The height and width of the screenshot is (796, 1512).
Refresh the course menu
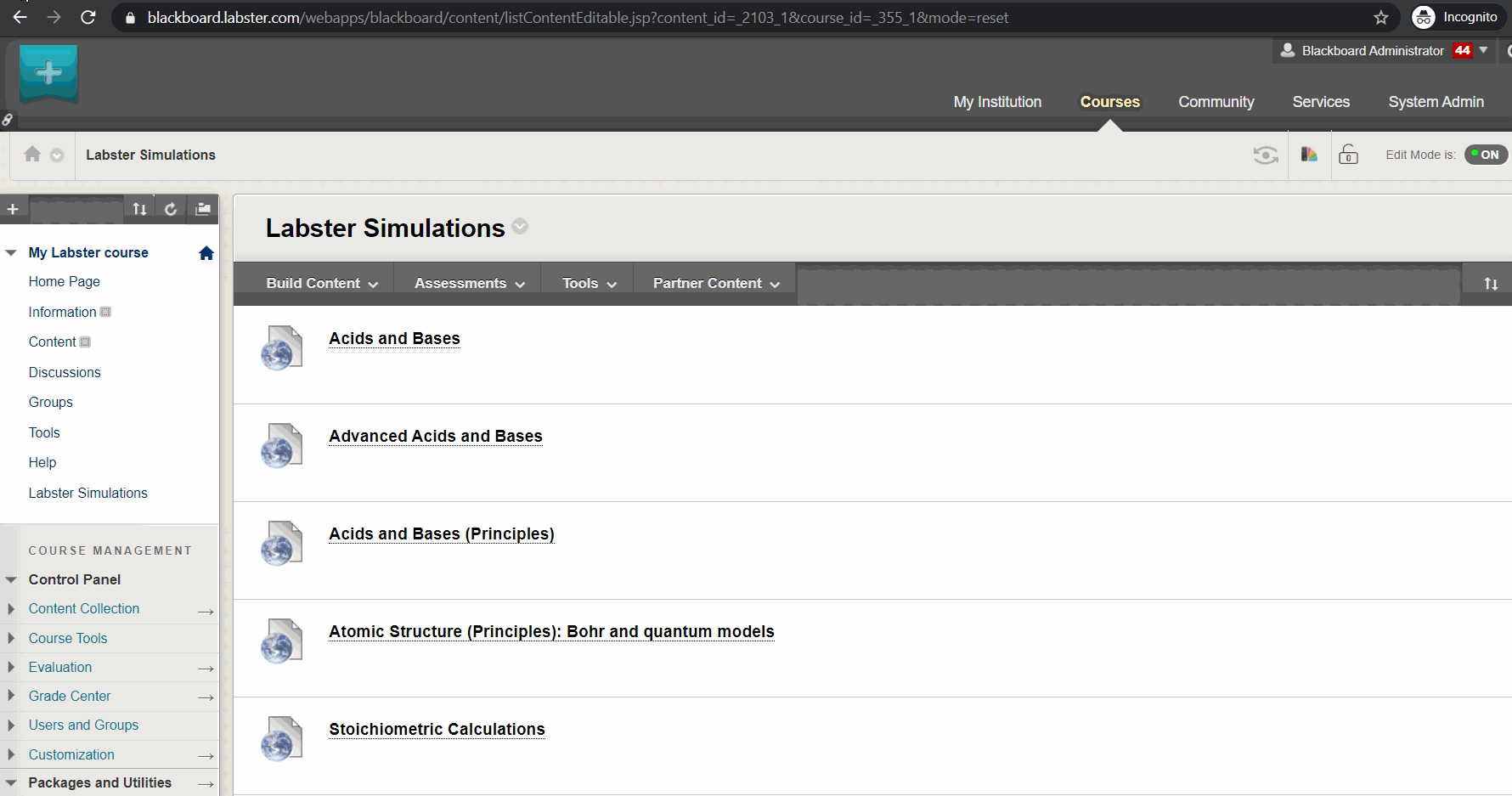point(171,209)
